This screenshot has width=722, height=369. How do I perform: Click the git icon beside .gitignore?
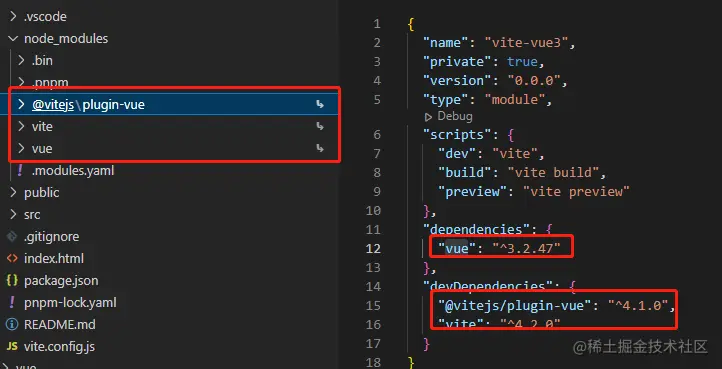[x=12, y=237]
